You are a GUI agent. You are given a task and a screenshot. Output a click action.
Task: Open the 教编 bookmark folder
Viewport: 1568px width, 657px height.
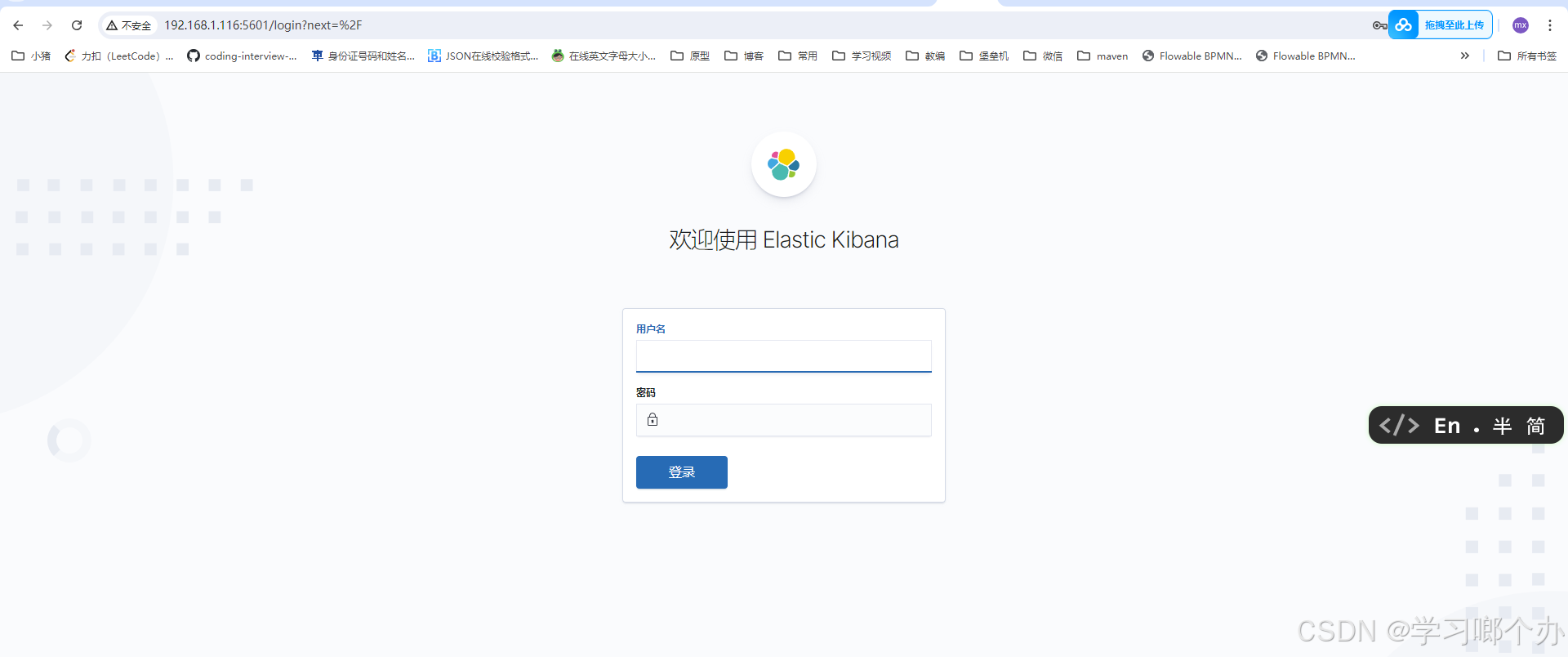925,56
